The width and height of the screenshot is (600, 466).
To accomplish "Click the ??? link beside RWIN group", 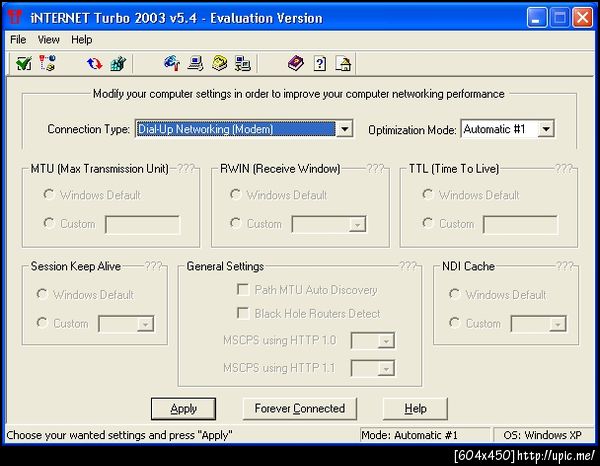I will [375, 168].
